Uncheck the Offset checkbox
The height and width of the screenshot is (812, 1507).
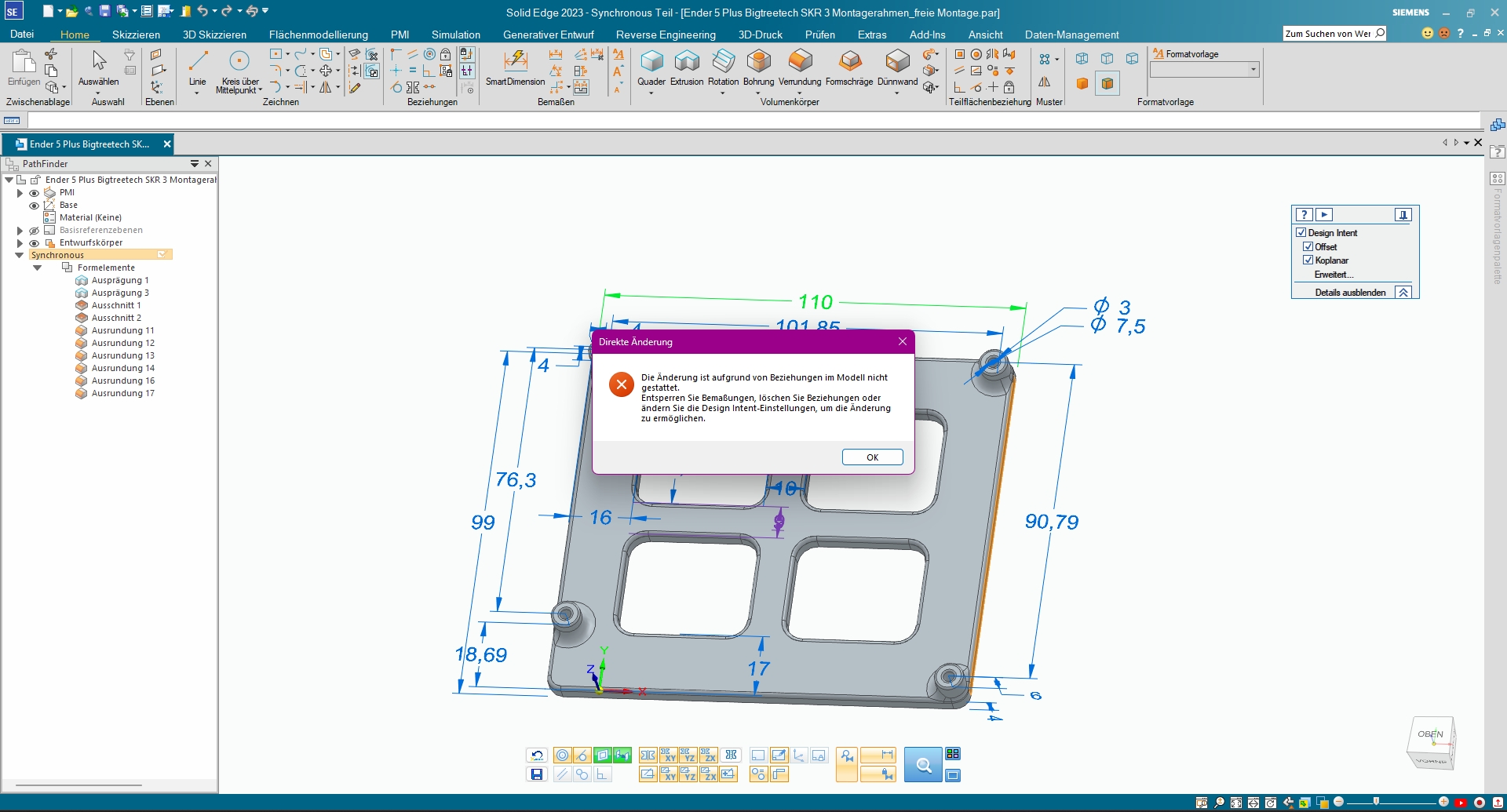[1308, 246]
